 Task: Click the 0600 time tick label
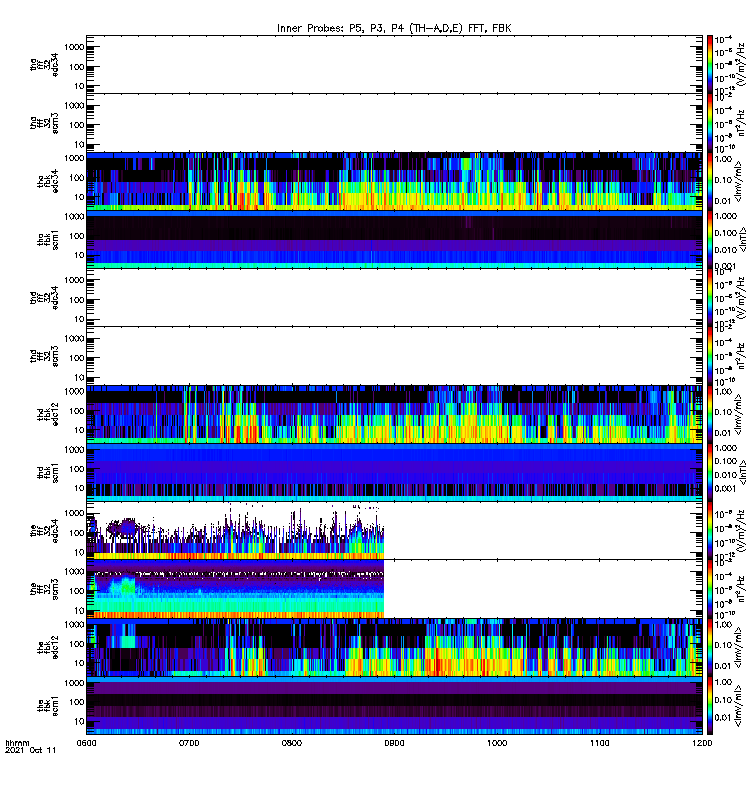point(86,743)
